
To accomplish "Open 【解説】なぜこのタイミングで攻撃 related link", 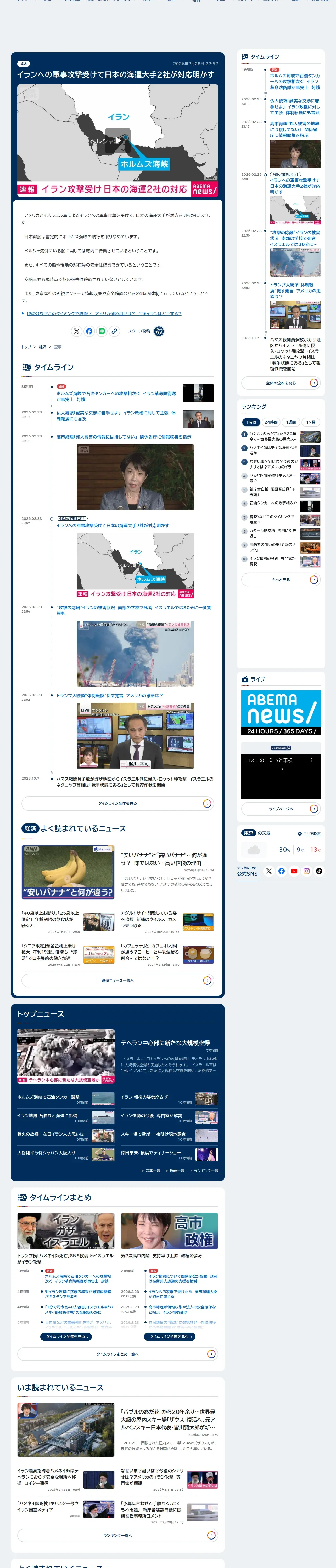I will 104,314.
